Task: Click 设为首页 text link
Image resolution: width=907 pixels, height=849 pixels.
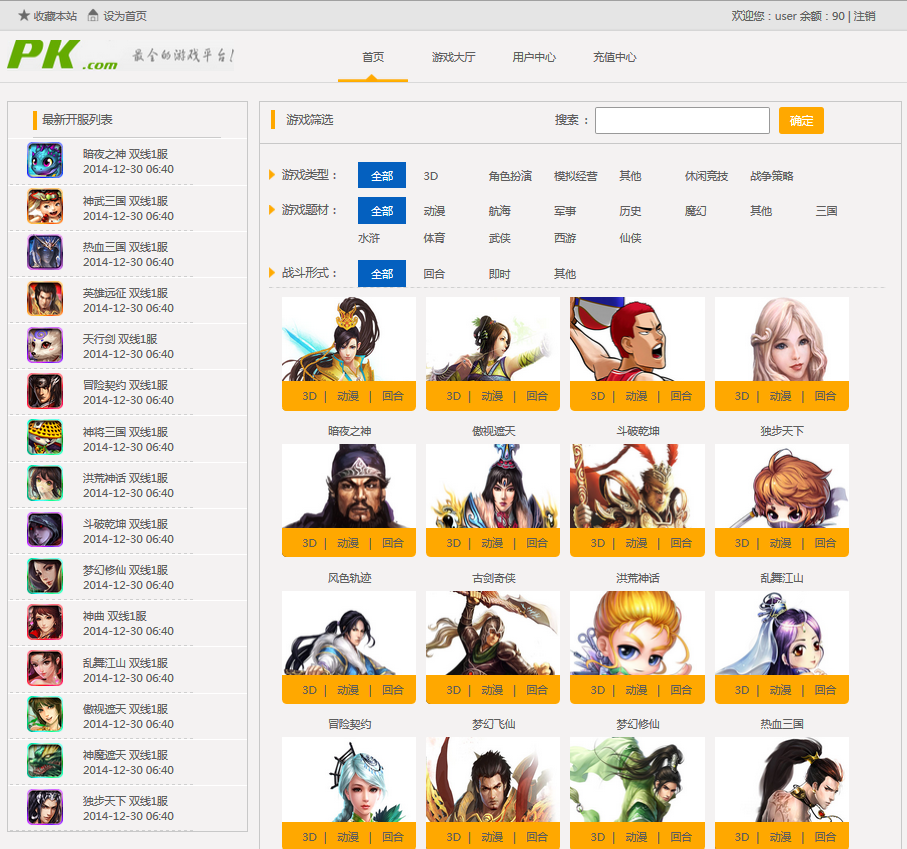Action: [x=125, y=16]
